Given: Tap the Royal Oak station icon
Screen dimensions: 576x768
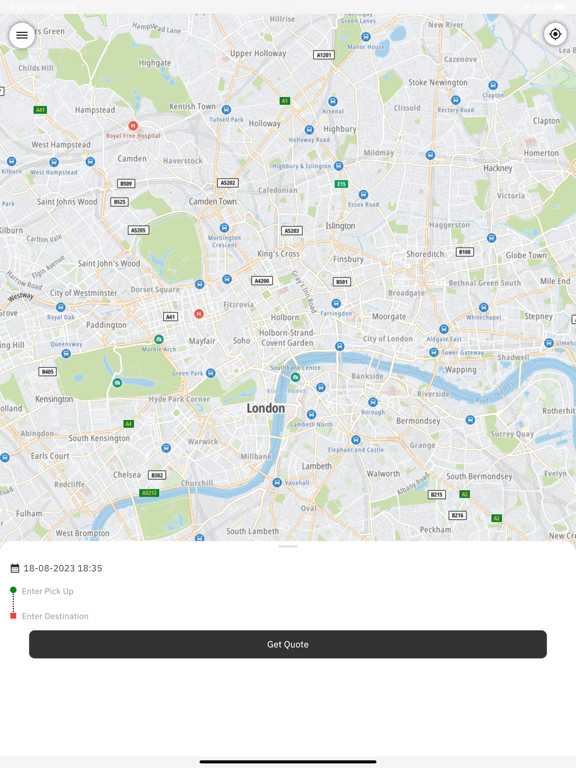Looking at the screenshot, I should tap(61, 307).
